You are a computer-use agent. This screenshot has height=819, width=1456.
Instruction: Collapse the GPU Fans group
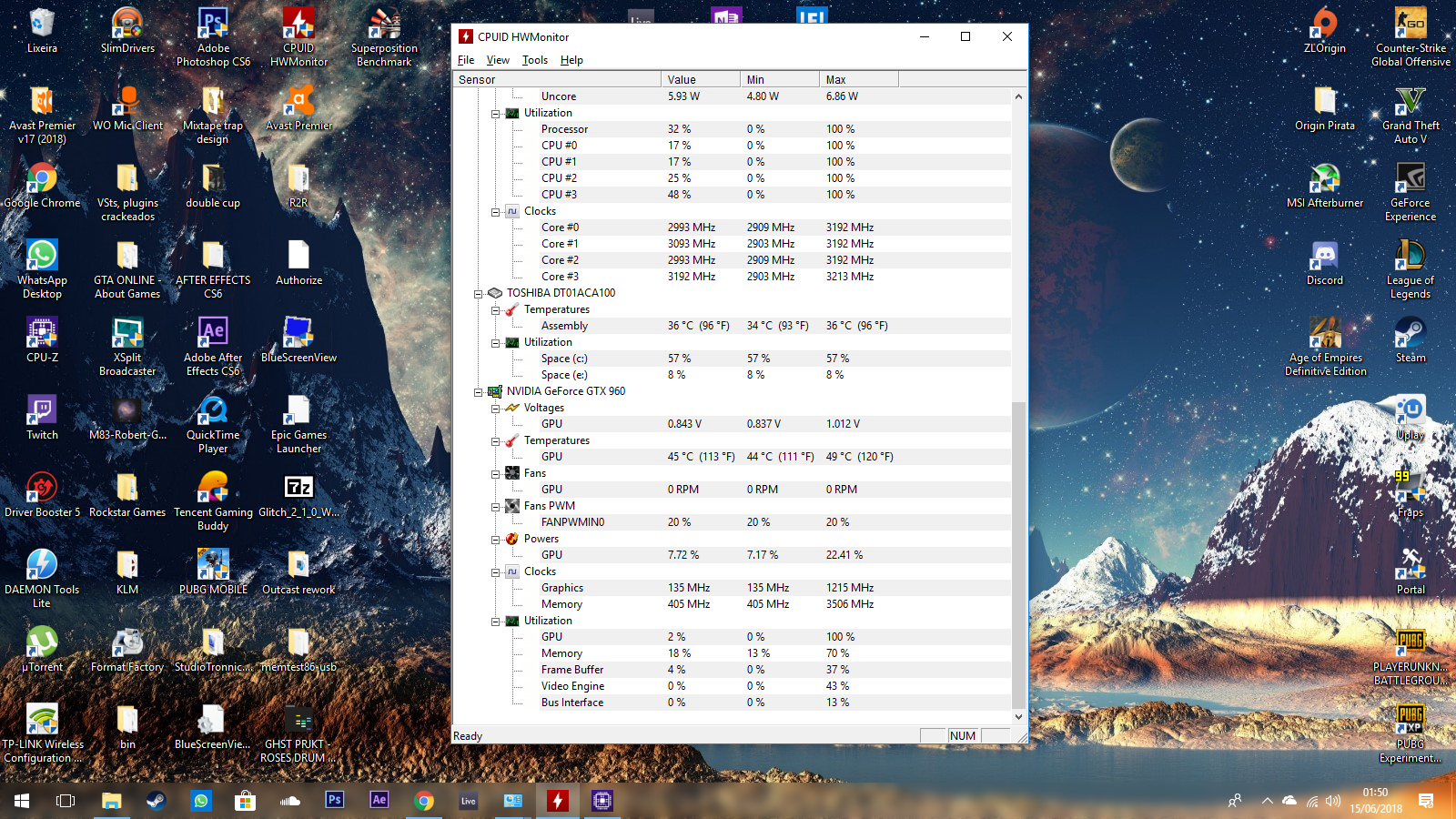(x=496, y=473)
